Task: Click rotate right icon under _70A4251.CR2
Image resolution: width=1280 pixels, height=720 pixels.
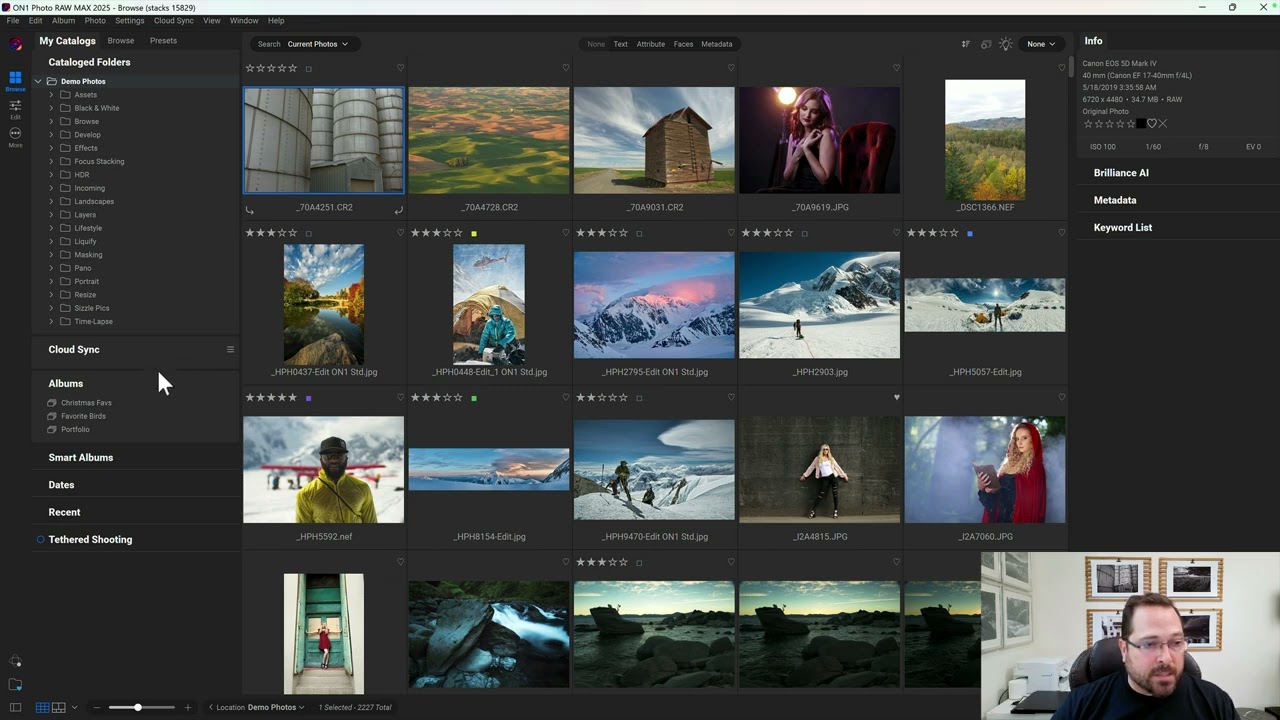Action: point(398,210)
